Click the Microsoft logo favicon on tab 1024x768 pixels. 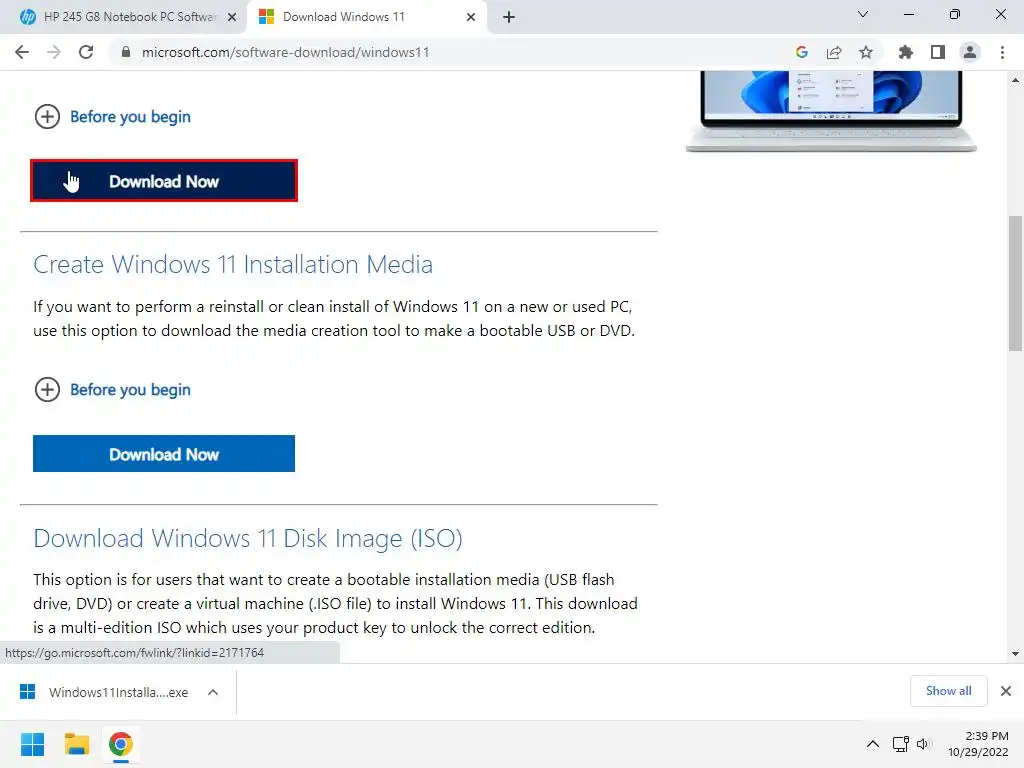tap(266, 17)
